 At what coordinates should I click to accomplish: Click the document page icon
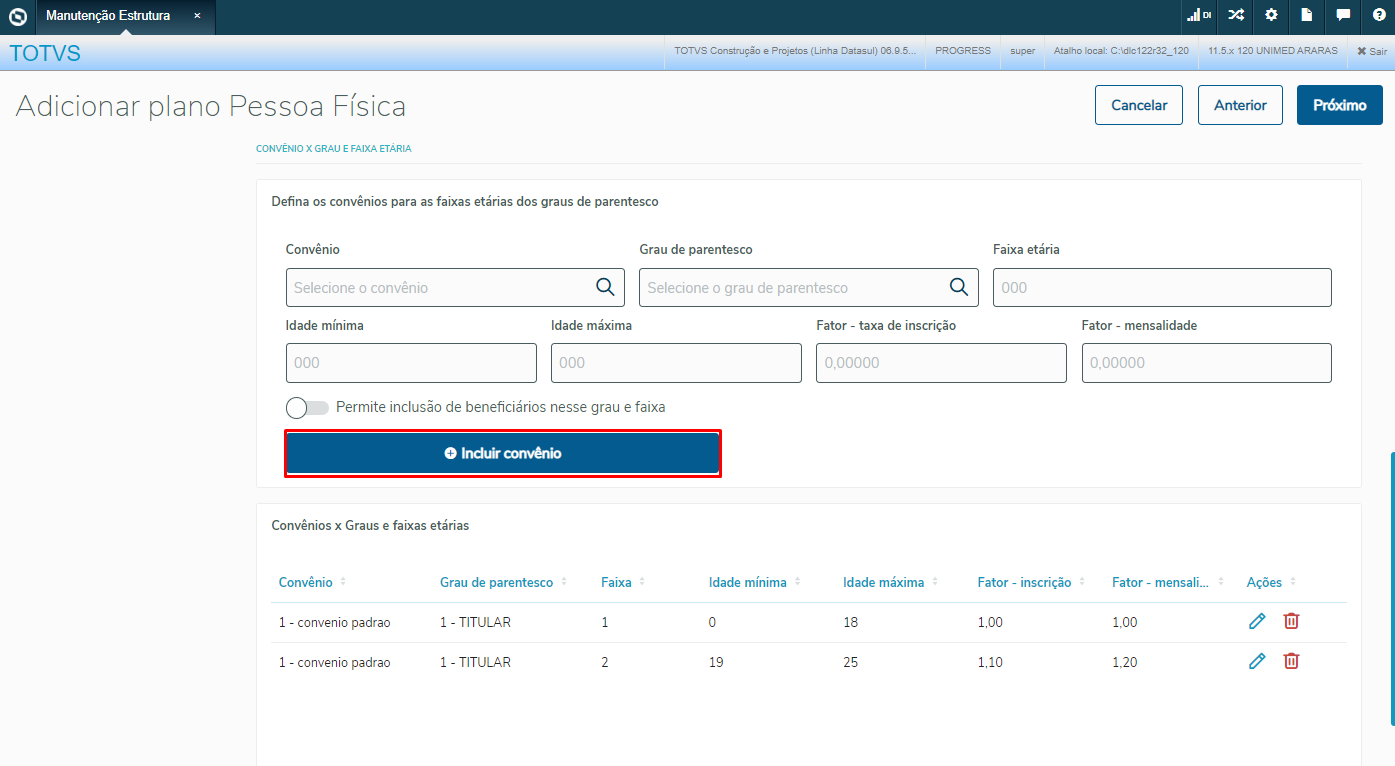[x=1307, y=15]
